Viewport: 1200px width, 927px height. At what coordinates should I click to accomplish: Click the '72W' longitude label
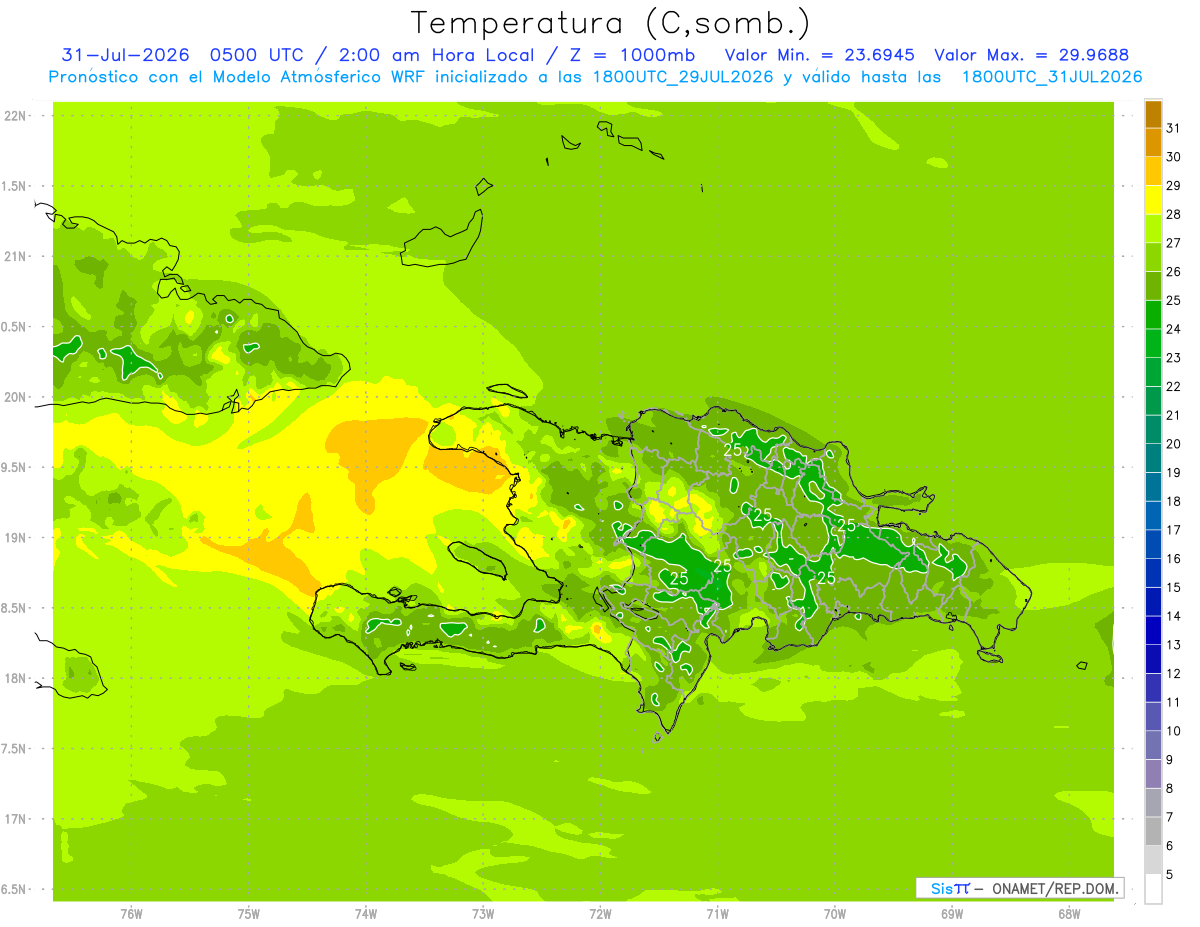[x=600, y=915]
